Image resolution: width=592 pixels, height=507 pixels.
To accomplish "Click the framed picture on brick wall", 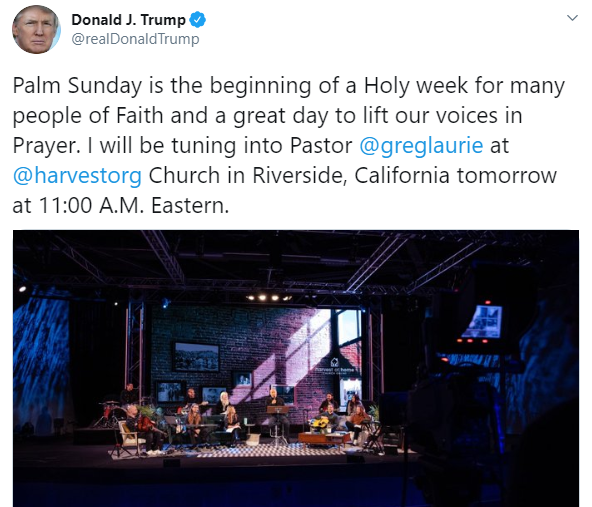I will [x=196, y=357].
